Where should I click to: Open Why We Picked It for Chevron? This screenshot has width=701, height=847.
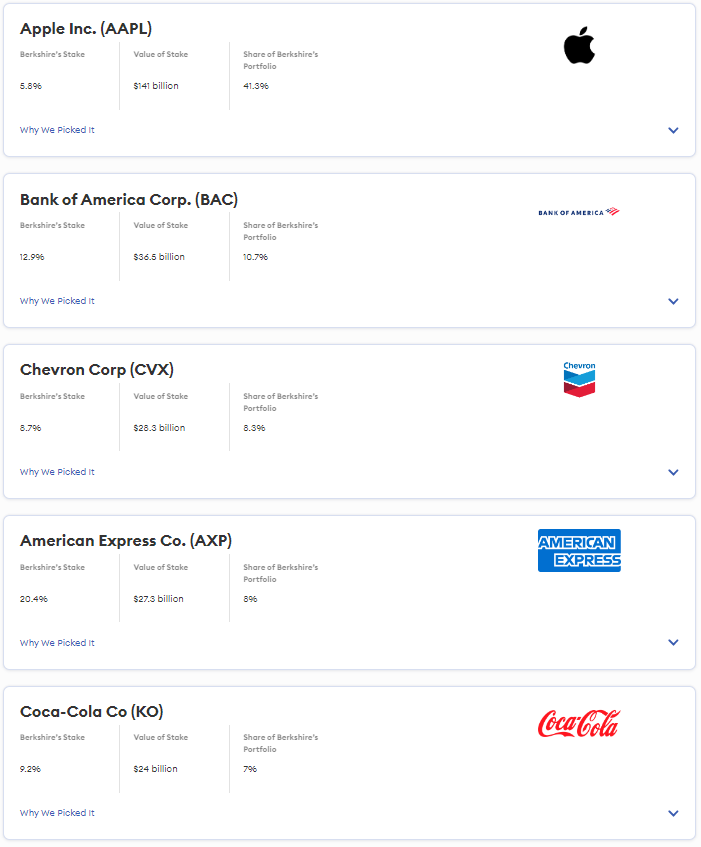pyautogui.click(x=57, y=472)
